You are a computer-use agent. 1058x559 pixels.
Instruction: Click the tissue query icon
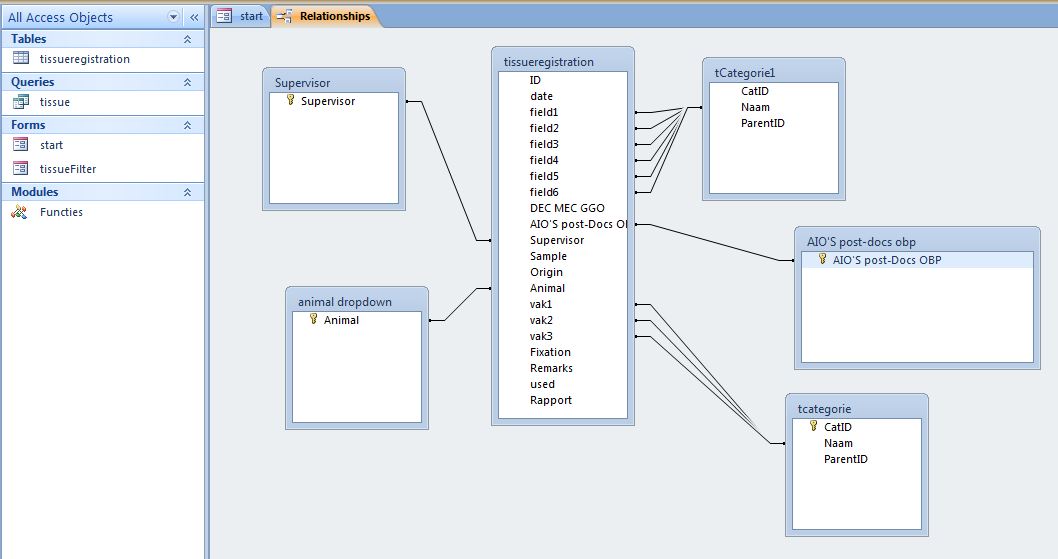(x=21, y=101)
